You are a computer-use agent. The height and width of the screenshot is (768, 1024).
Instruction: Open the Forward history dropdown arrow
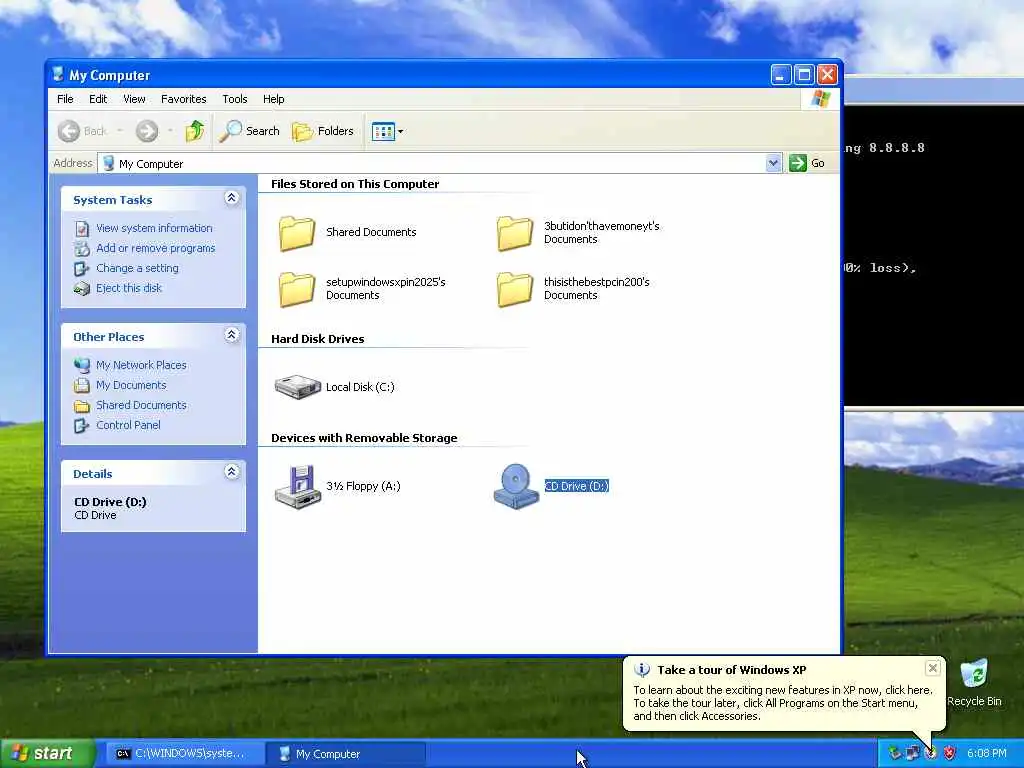[170, 131]
